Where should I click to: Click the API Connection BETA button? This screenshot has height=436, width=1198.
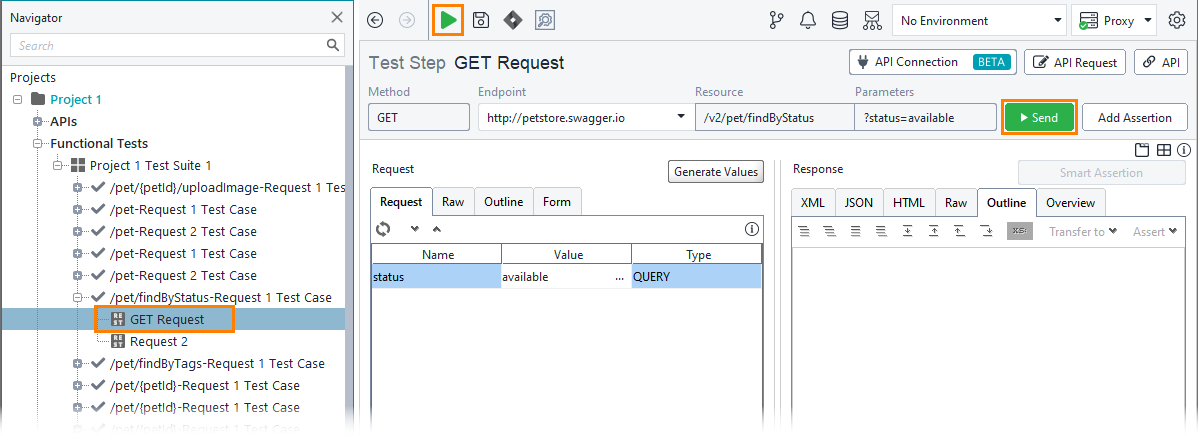(932, 63)
